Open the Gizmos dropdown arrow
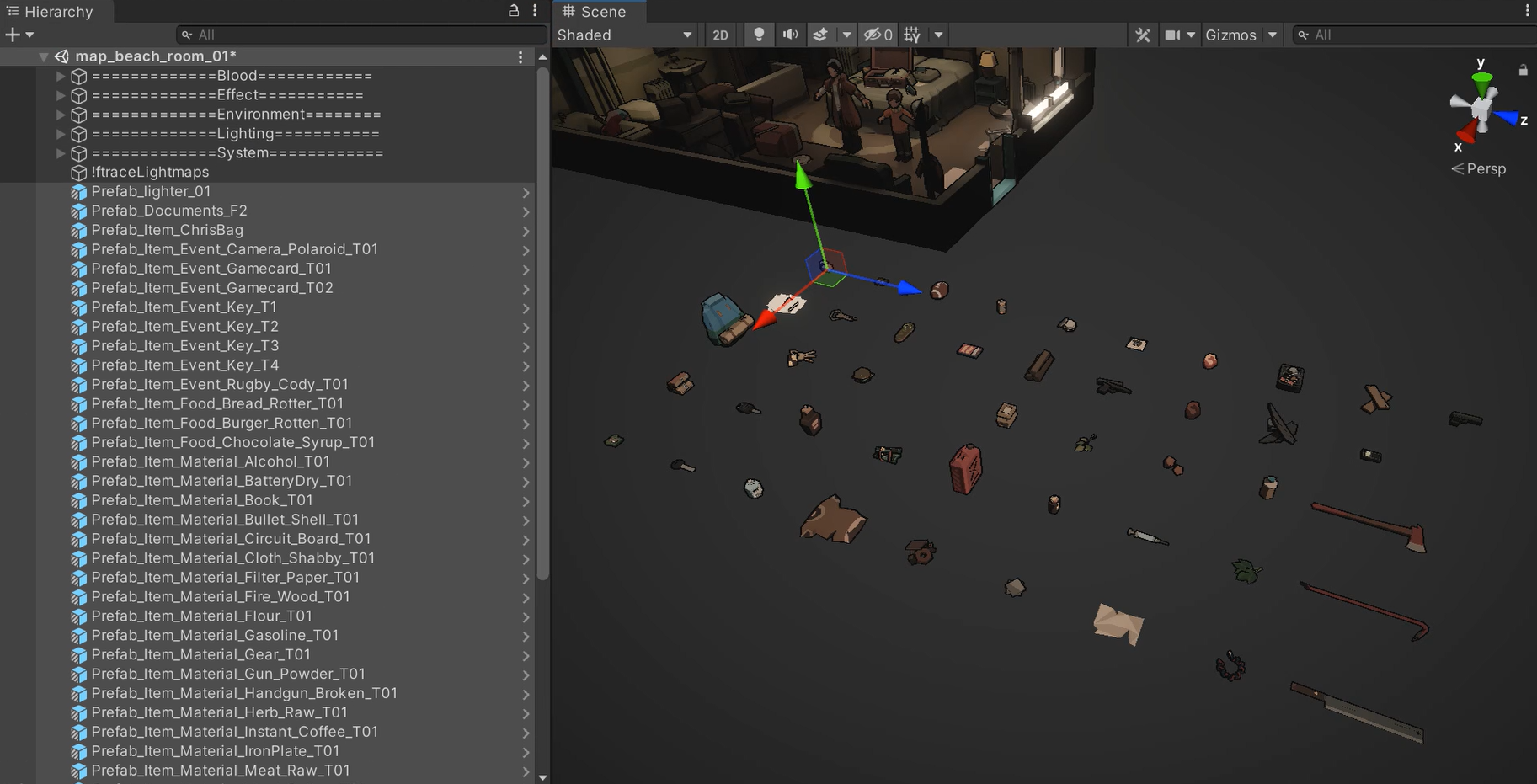The image size is (1537, 784). [1273, 35]
